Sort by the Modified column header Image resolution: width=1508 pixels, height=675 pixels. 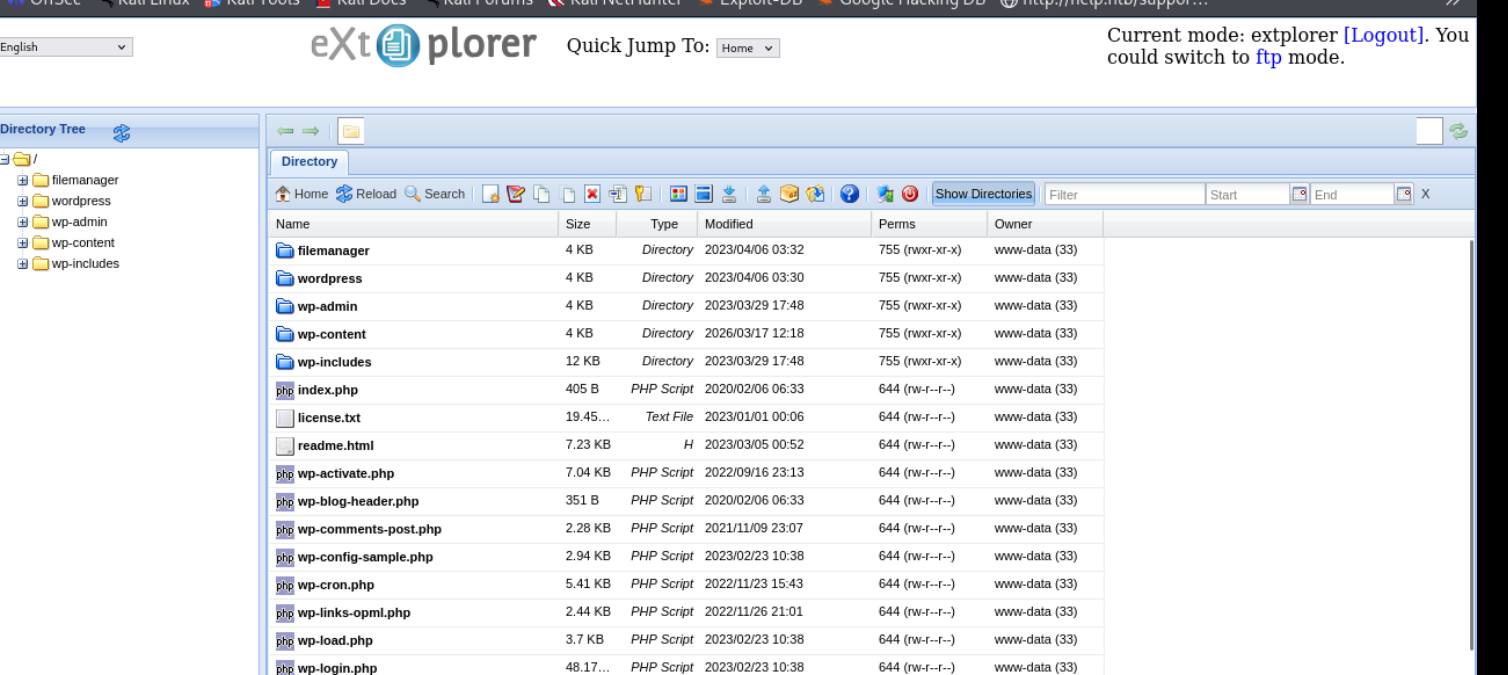point(729,224)
